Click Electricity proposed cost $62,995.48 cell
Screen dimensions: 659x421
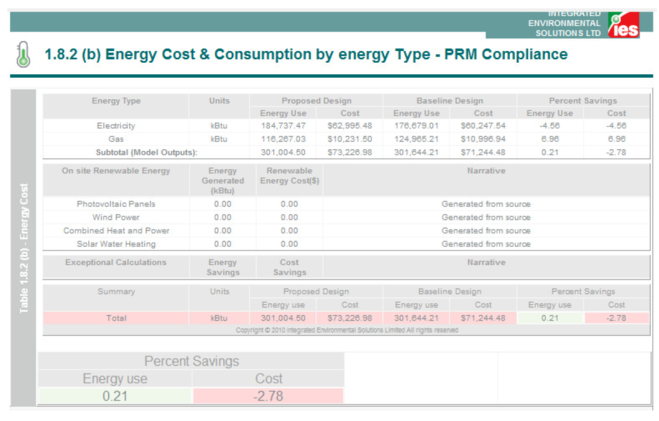(350, 126)
